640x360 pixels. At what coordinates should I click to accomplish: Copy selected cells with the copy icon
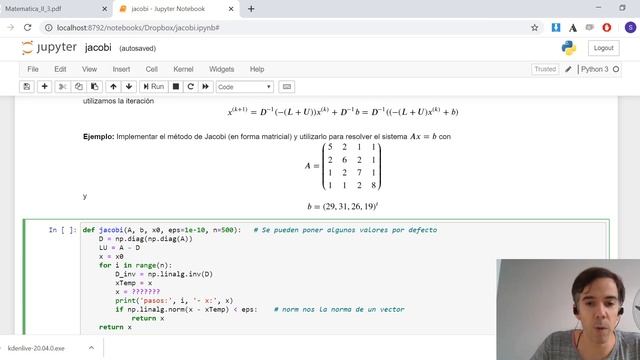[x=78, y=87]
